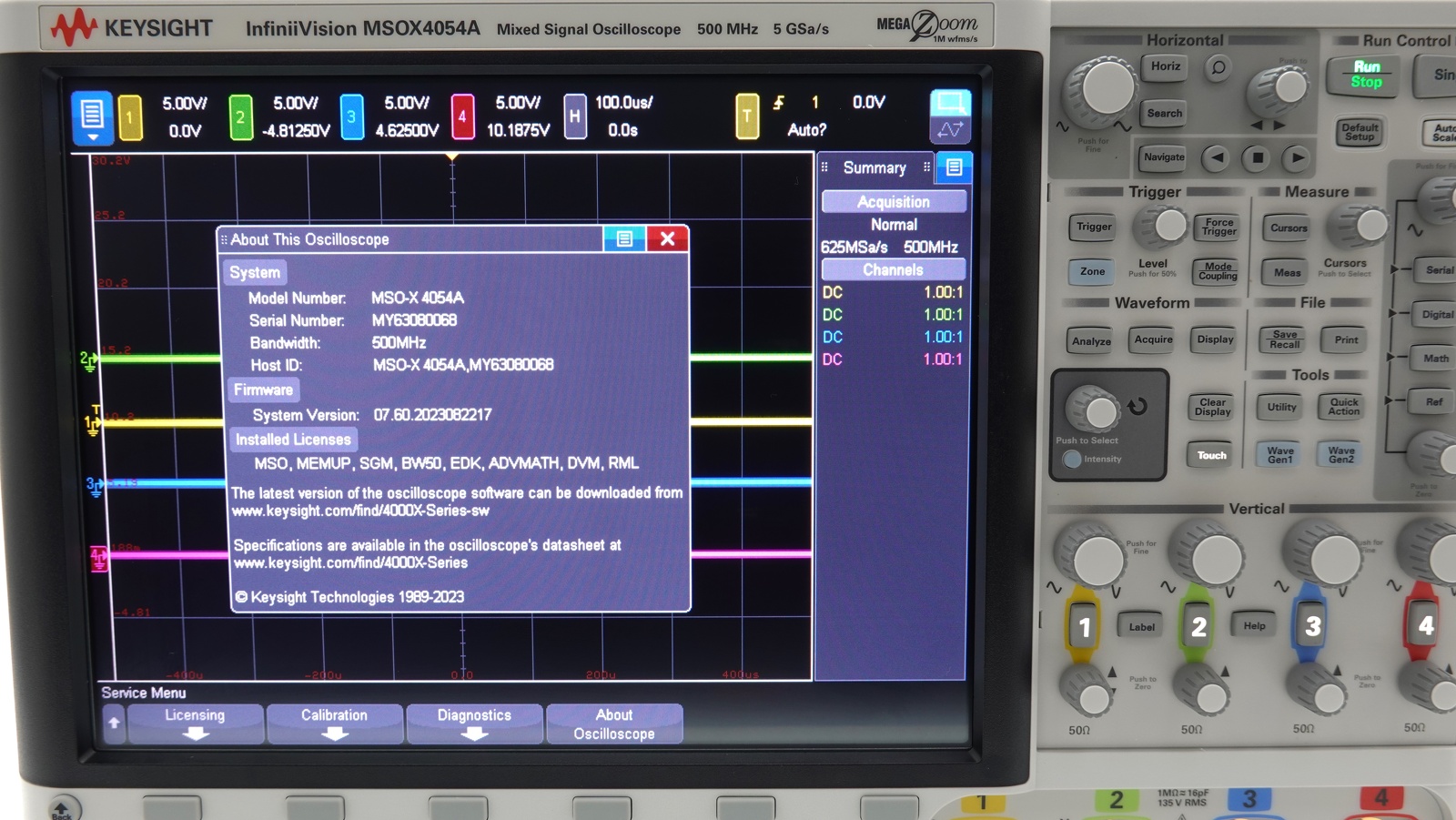Viewport: 1456px width, 820px height.
Task: Click the Back button below the screen
Action: pos(62,808)
